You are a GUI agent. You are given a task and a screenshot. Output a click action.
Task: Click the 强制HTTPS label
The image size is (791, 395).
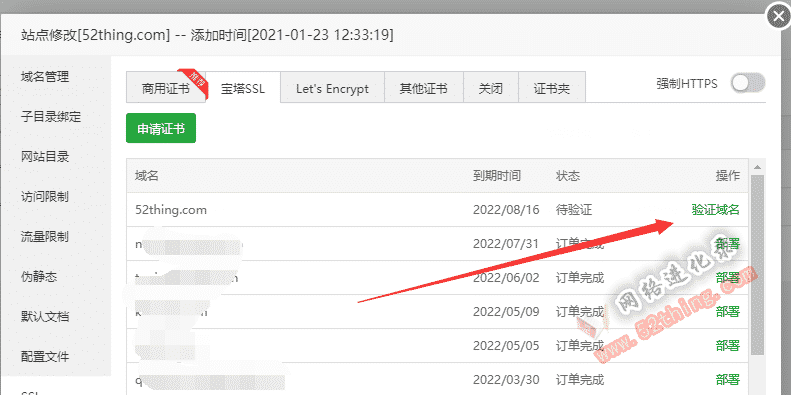[x=687, y=84]
